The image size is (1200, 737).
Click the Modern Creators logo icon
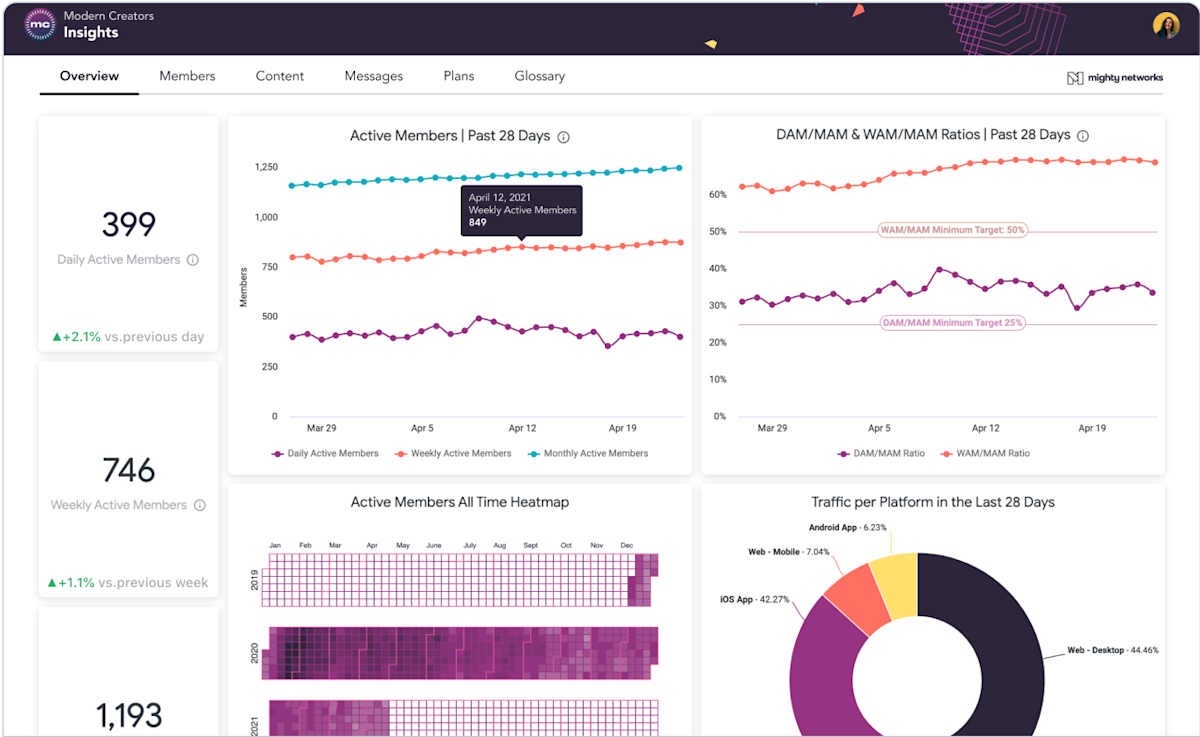coord(40,25)
